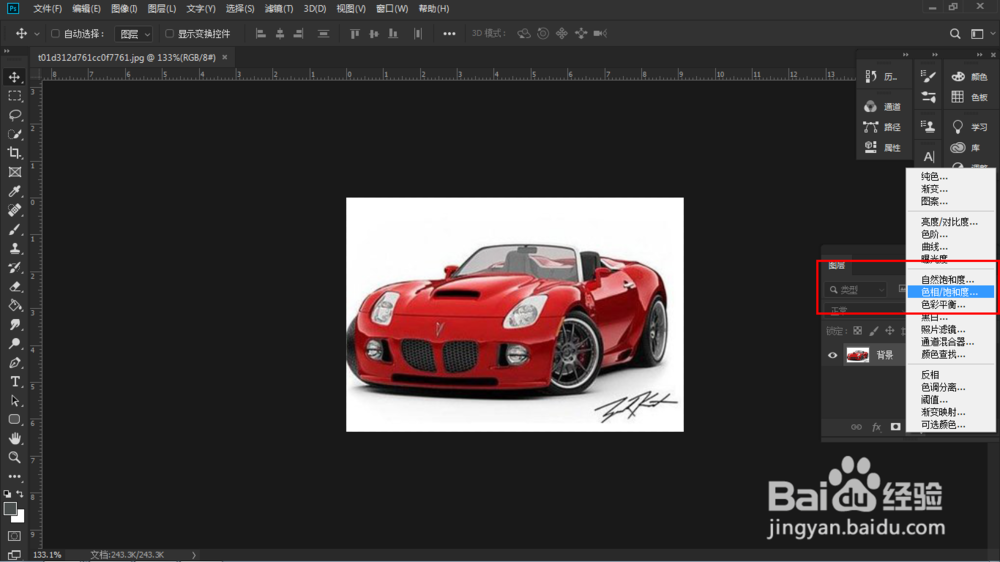Select the Paint Bucket tool
The width and height of the screenshot is (1000, 562).
point(14,306)
